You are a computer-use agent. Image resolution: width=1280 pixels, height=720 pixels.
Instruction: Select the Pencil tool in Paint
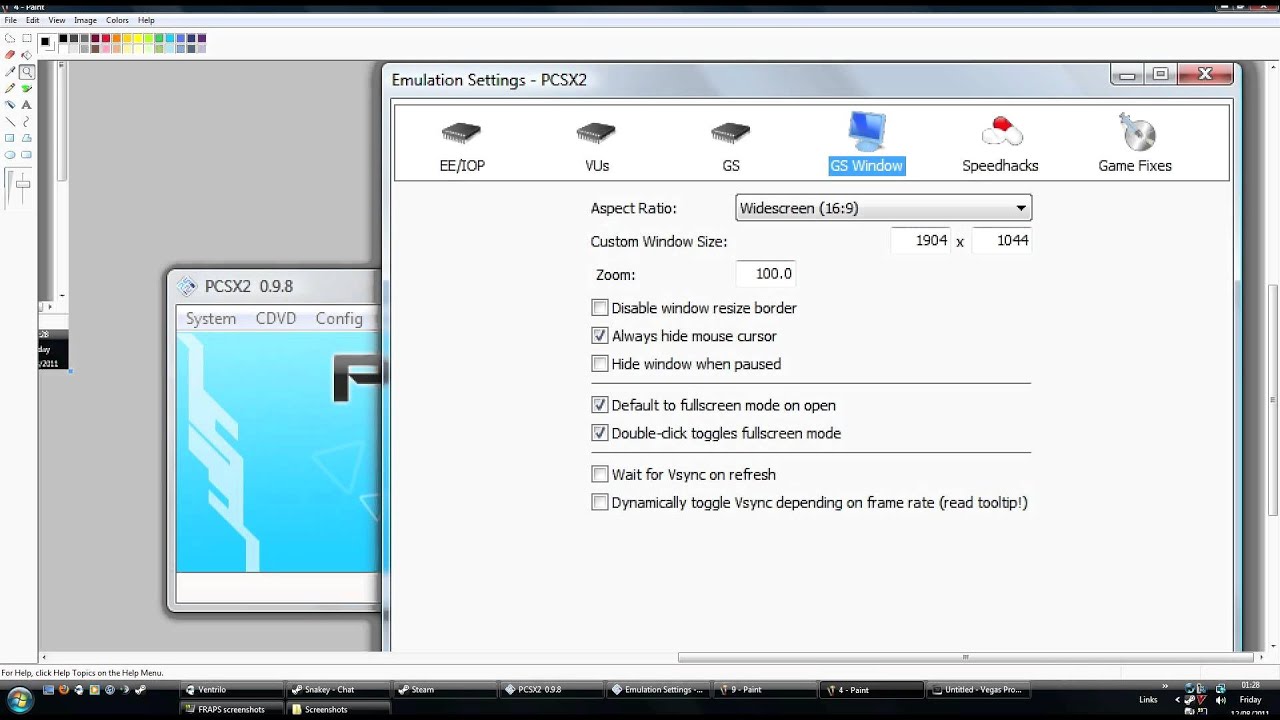click(x=10, y=88)
